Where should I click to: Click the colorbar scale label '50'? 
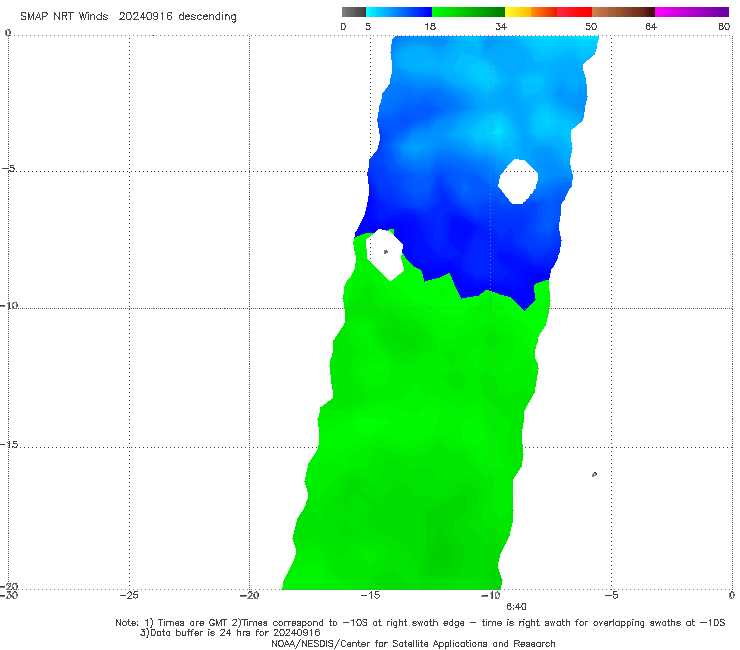pyautogui.click(x=591, y=27)
